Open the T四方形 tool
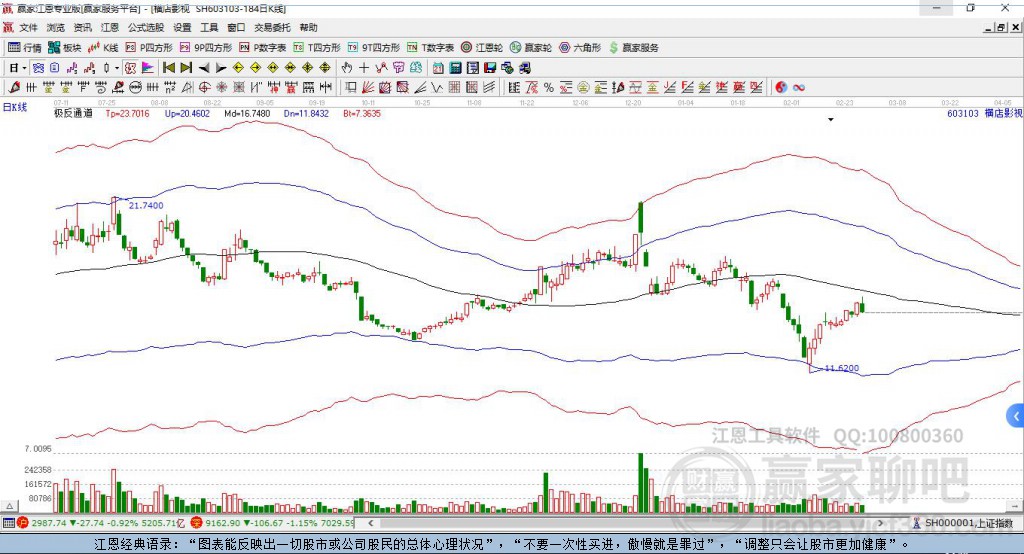 pos(317,48)
